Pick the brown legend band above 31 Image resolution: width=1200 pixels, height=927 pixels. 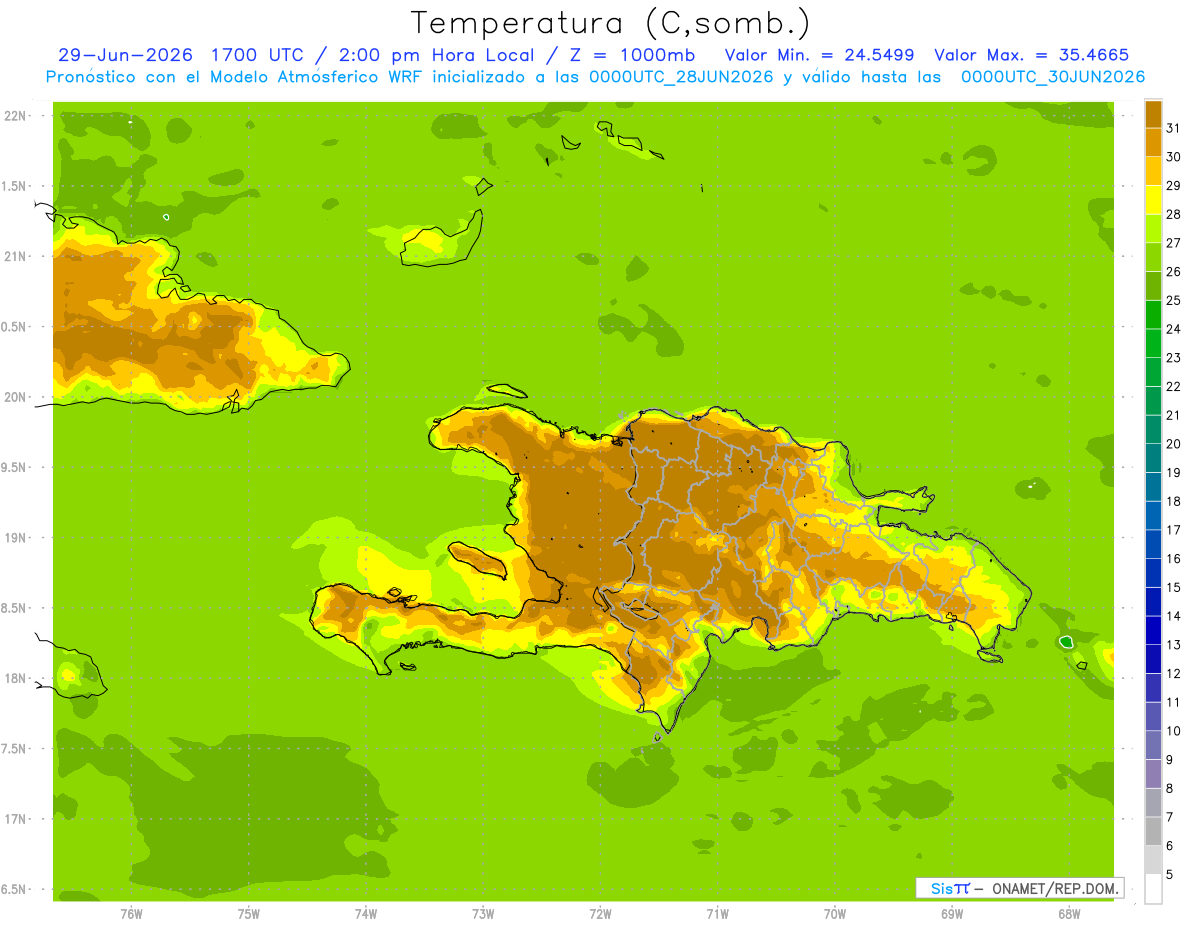tap(1153, 113)
